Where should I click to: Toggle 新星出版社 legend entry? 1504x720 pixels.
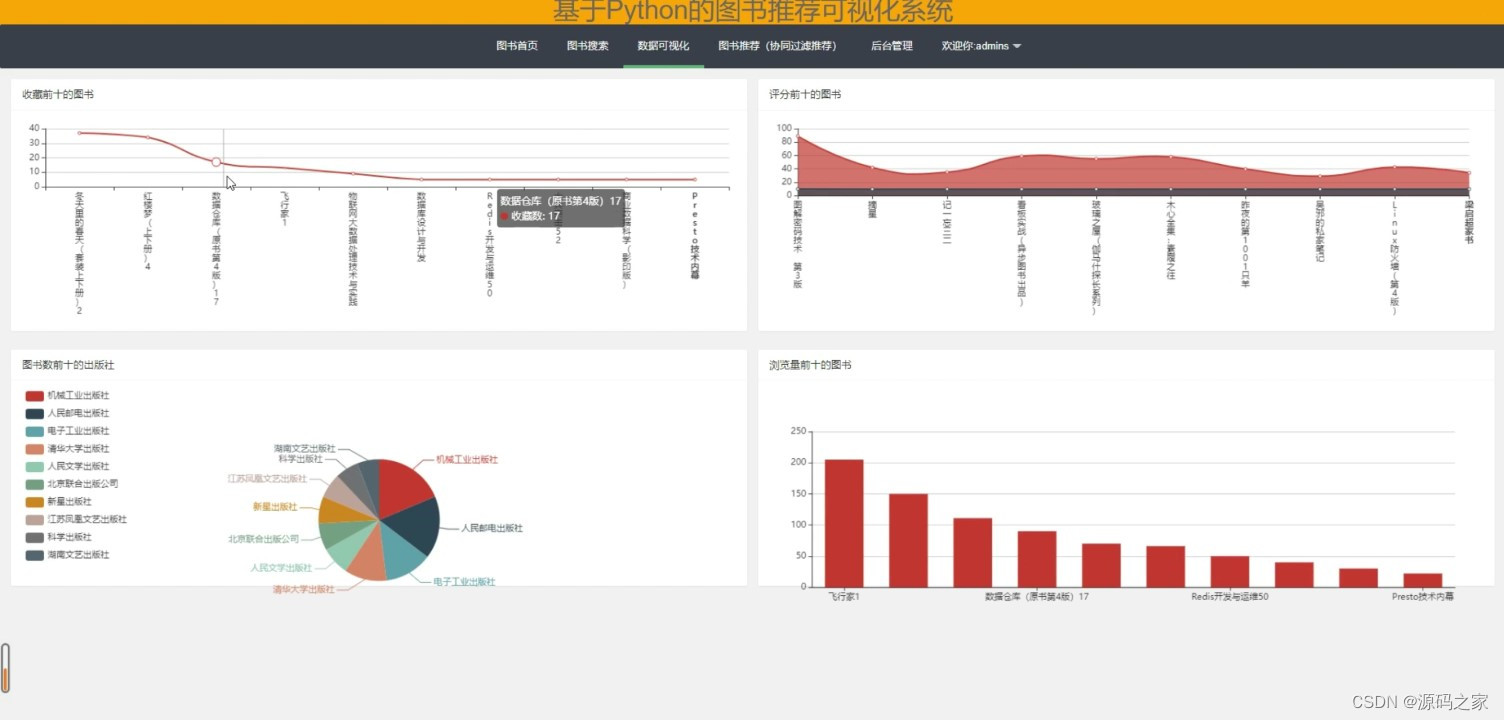[59, 502]
